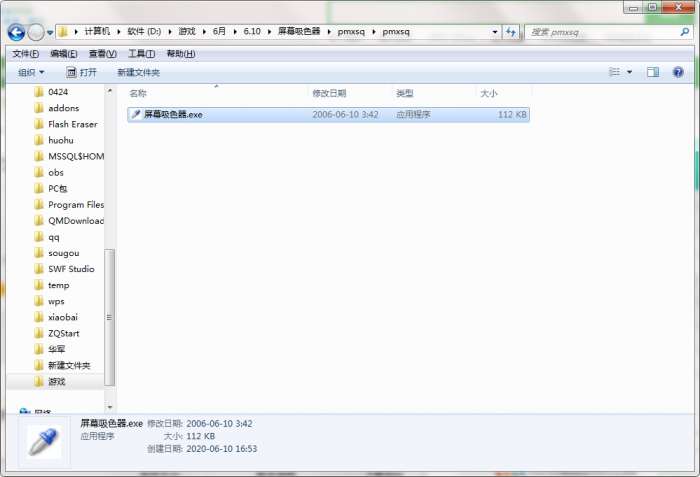This screenshot has height=477, width=700.
Task: Select the qq folder
Action: [54, 237]
